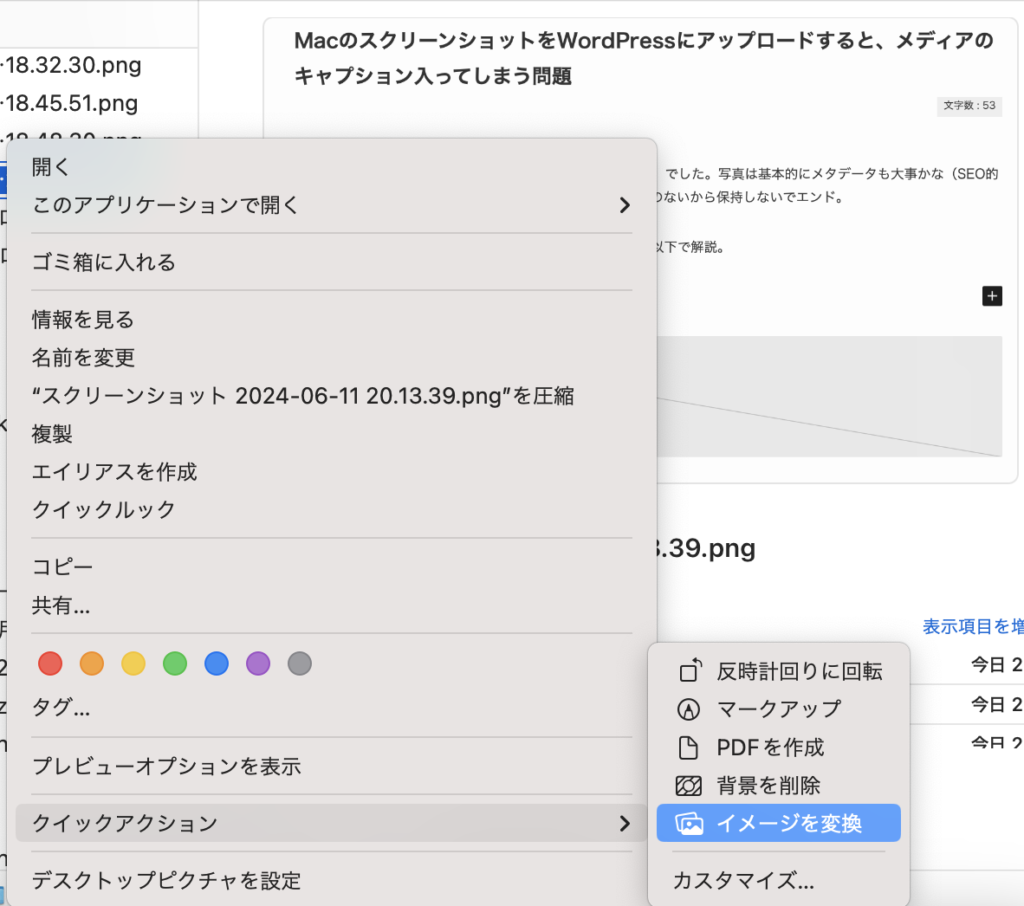Click the Convert Image icon
Image resolution: width=1024 pixels, height=906 pixels.
pyautogui.click(x=690, y=824)
